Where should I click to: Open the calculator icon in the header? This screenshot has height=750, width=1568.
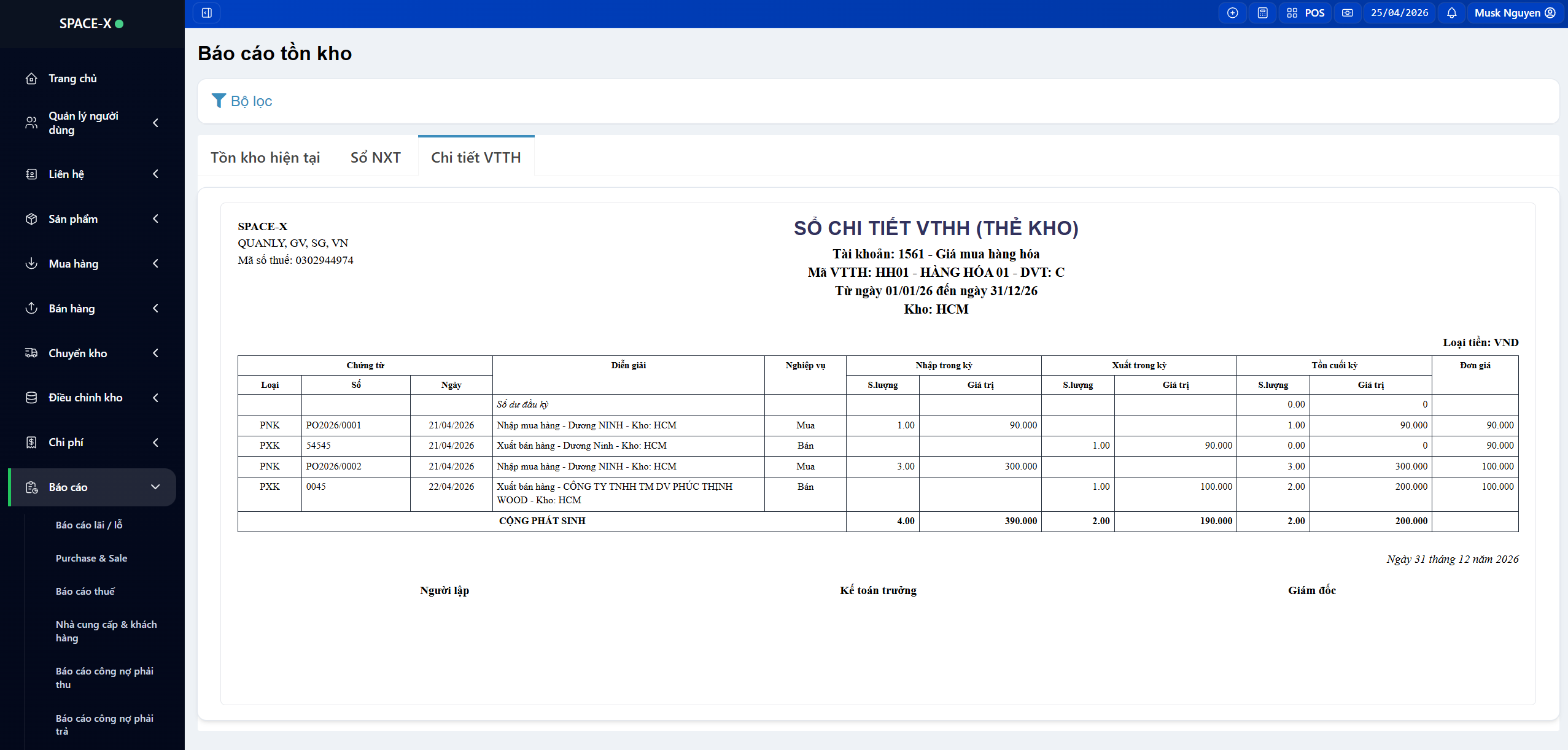(x=1262, y=13)
